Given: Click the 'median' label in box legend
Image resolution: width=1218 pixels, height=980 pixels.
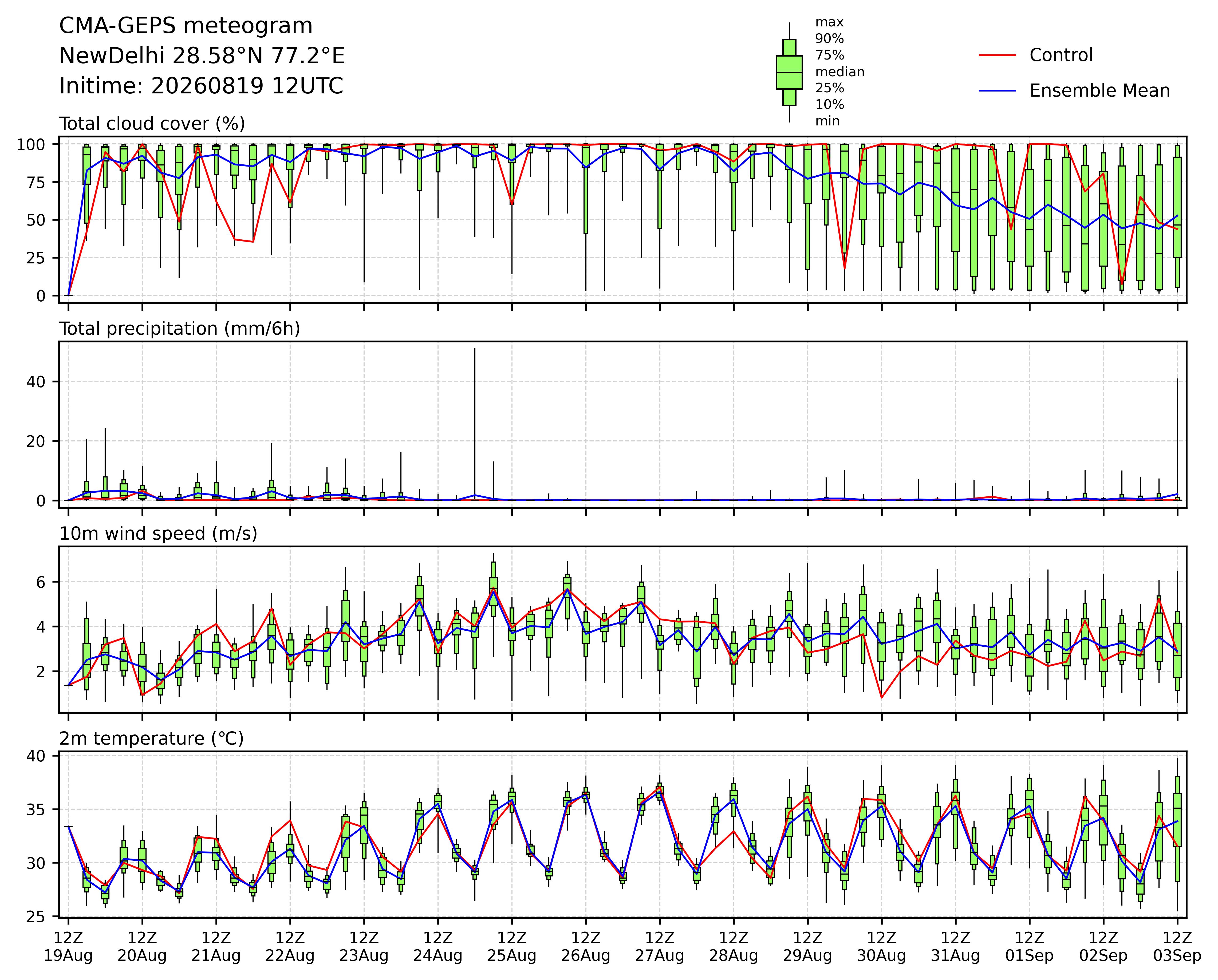Looking at the screenshot, I should (839, 72).
